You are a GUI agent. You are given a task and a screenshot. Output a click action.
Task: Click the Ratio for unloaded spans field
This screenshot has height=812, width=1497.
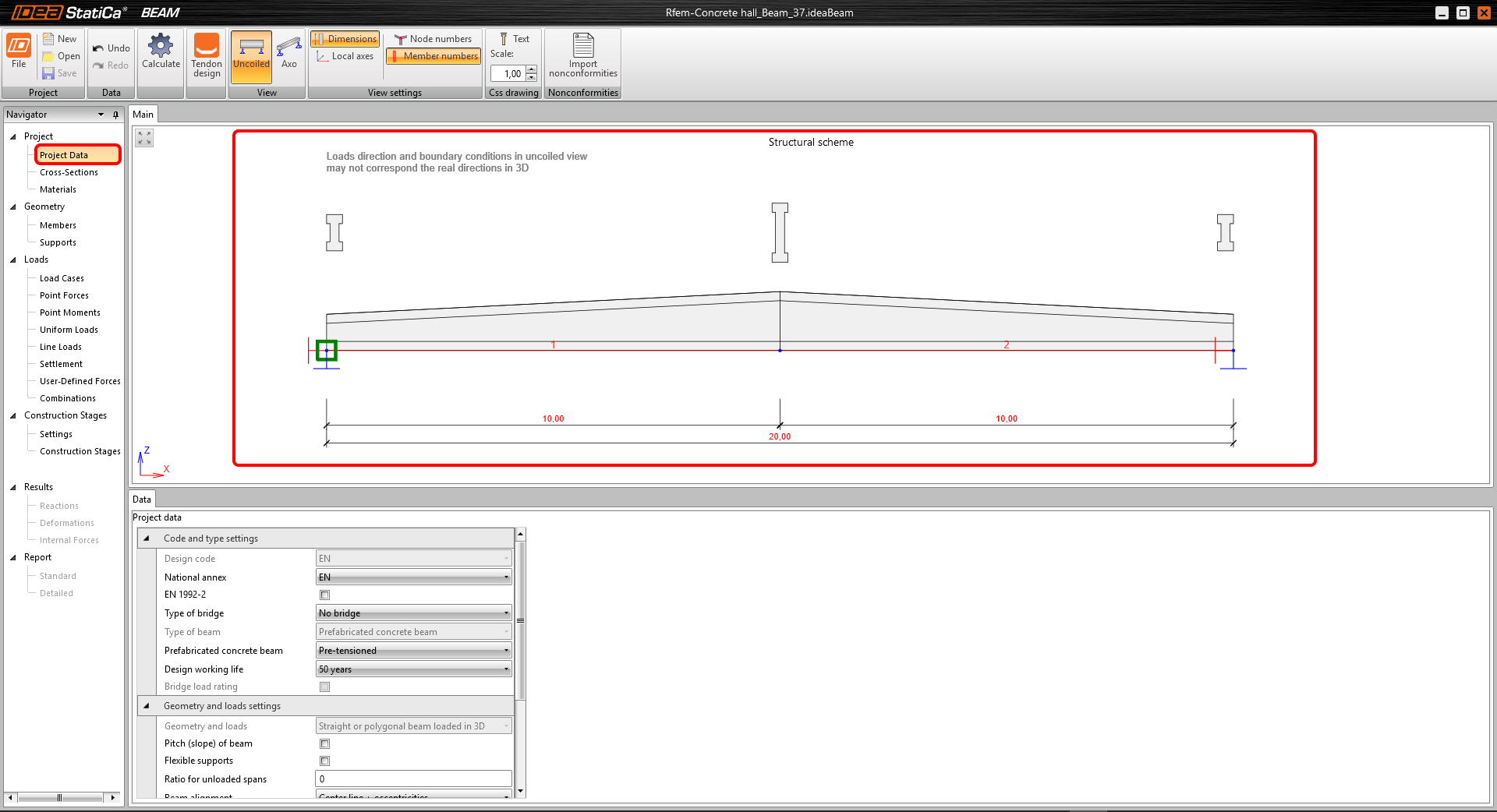[x=413, y=779]
